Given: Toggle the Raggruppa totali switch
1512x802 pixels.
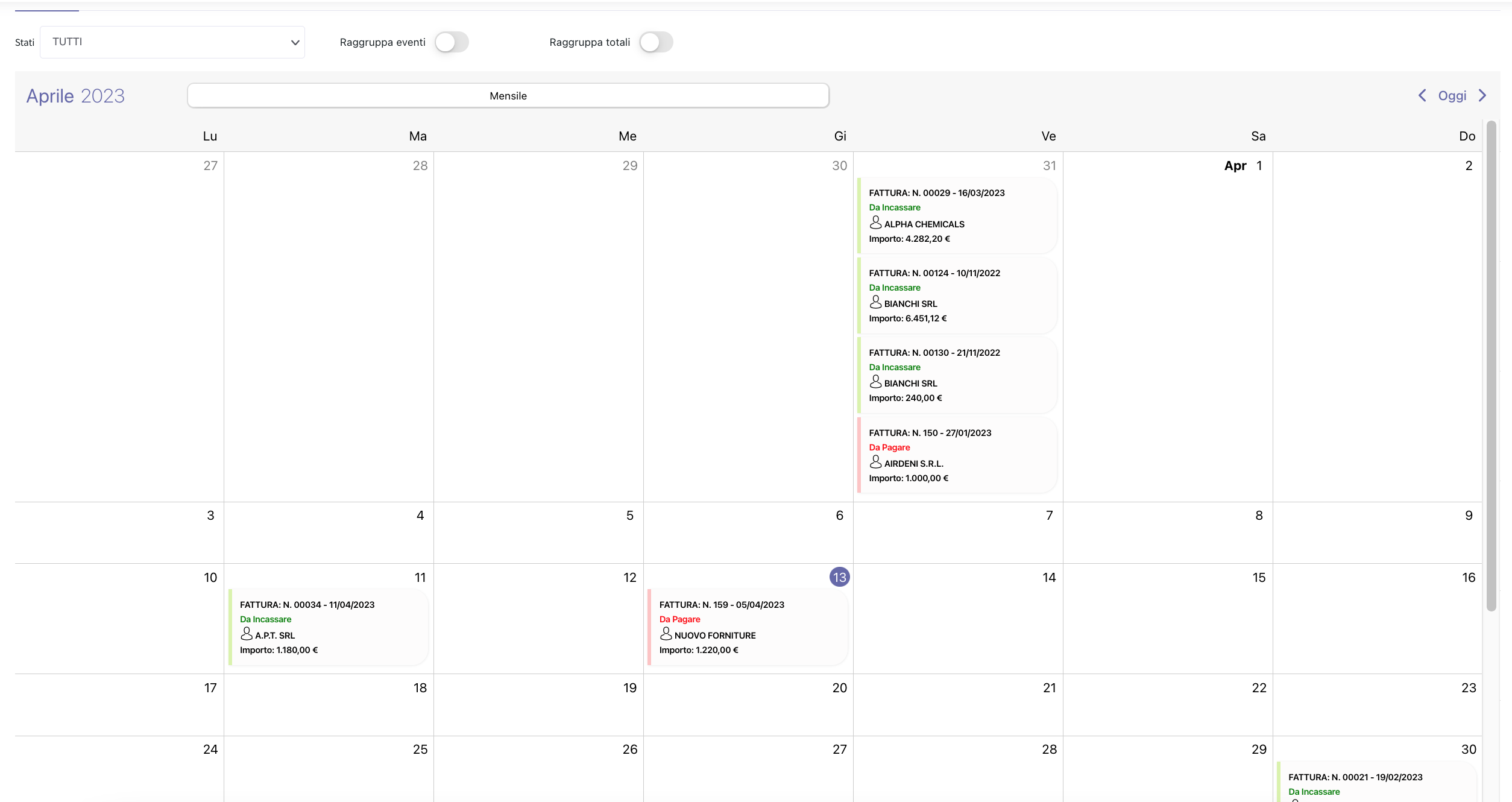Looking at the screenshot, I should (656, 42).
